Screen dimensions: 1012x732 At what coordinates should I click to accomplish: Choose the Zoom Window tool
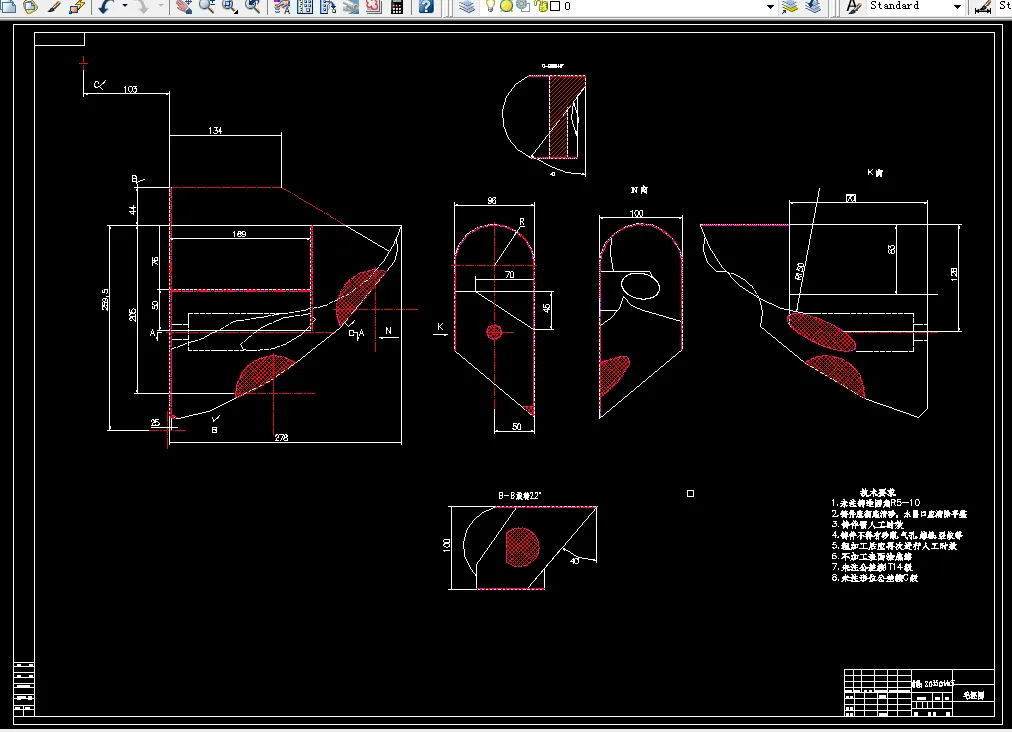230,6
